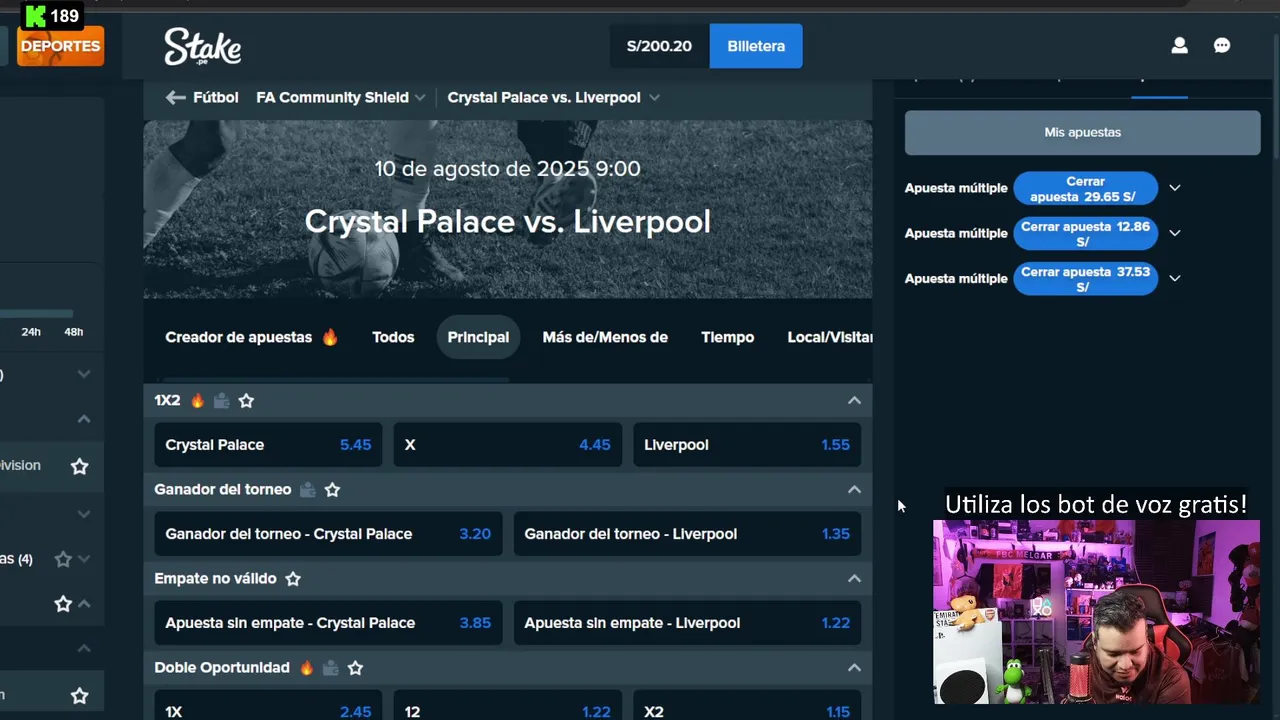The width and height of the screenshot is (1280, 720).
Task: Collapse the Doble Oportunidad section
Action: (x=854, y=667)
